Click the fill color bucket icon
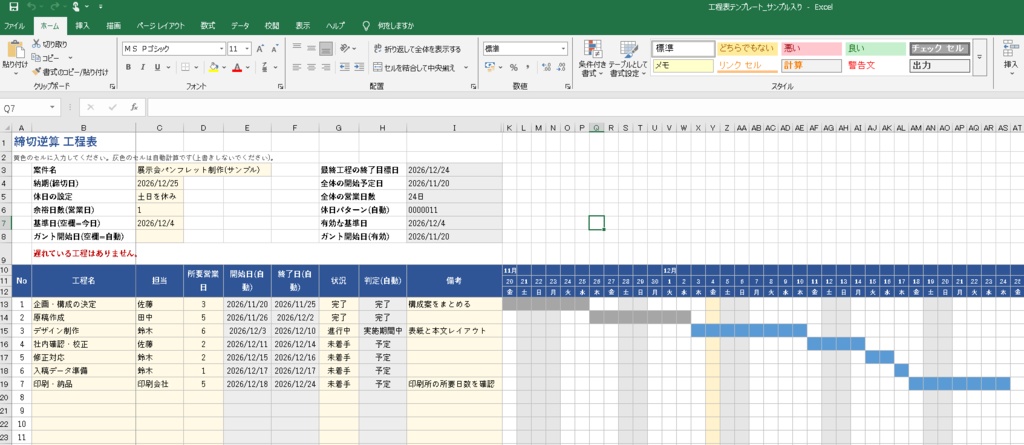This screenshot has height=445, width=1024. (214, 67)
